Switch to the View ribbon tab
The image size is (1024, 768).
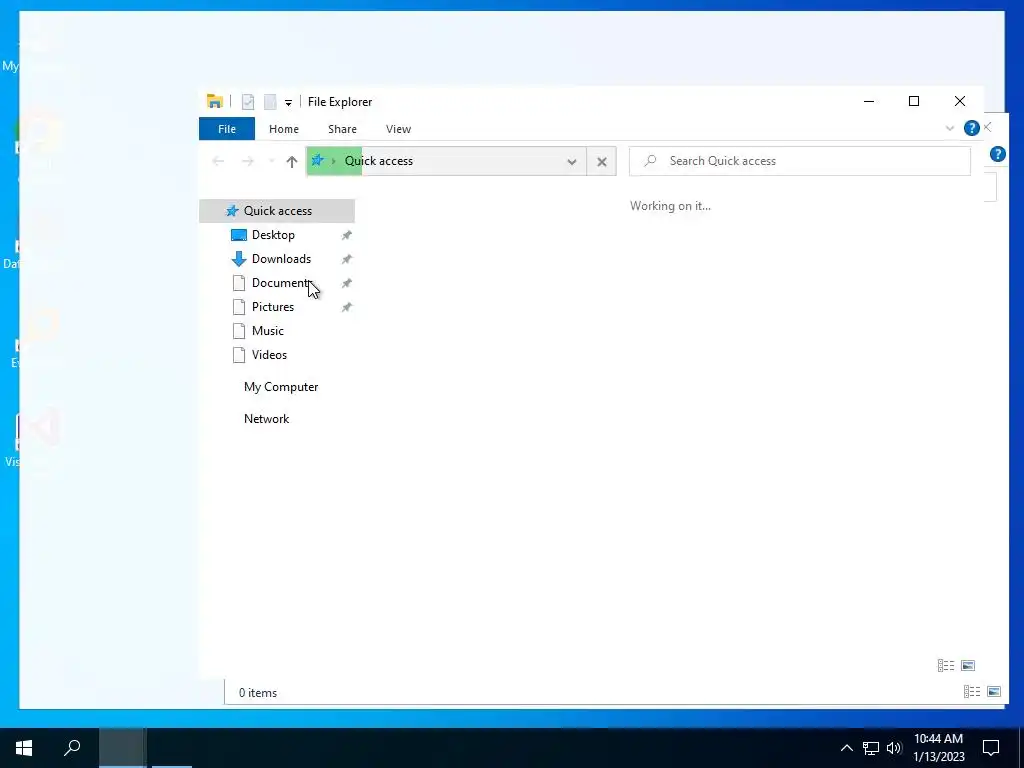[398, 129]
